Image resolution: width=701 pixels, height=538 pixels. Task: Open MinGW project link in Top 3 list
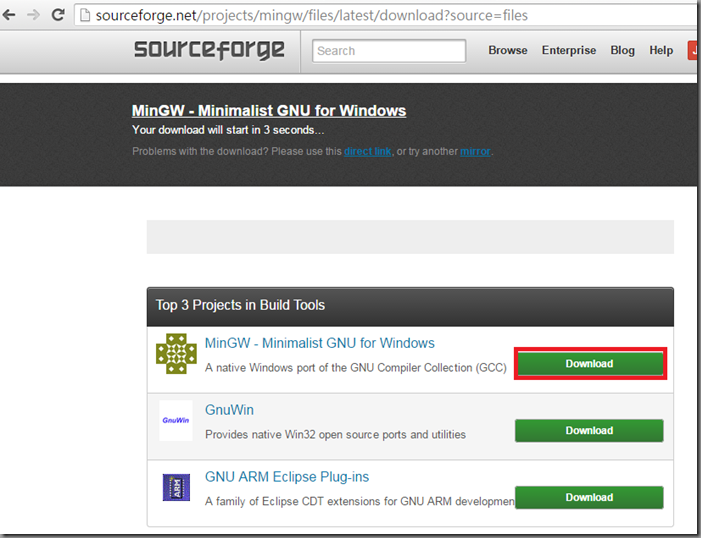[320, 343]
